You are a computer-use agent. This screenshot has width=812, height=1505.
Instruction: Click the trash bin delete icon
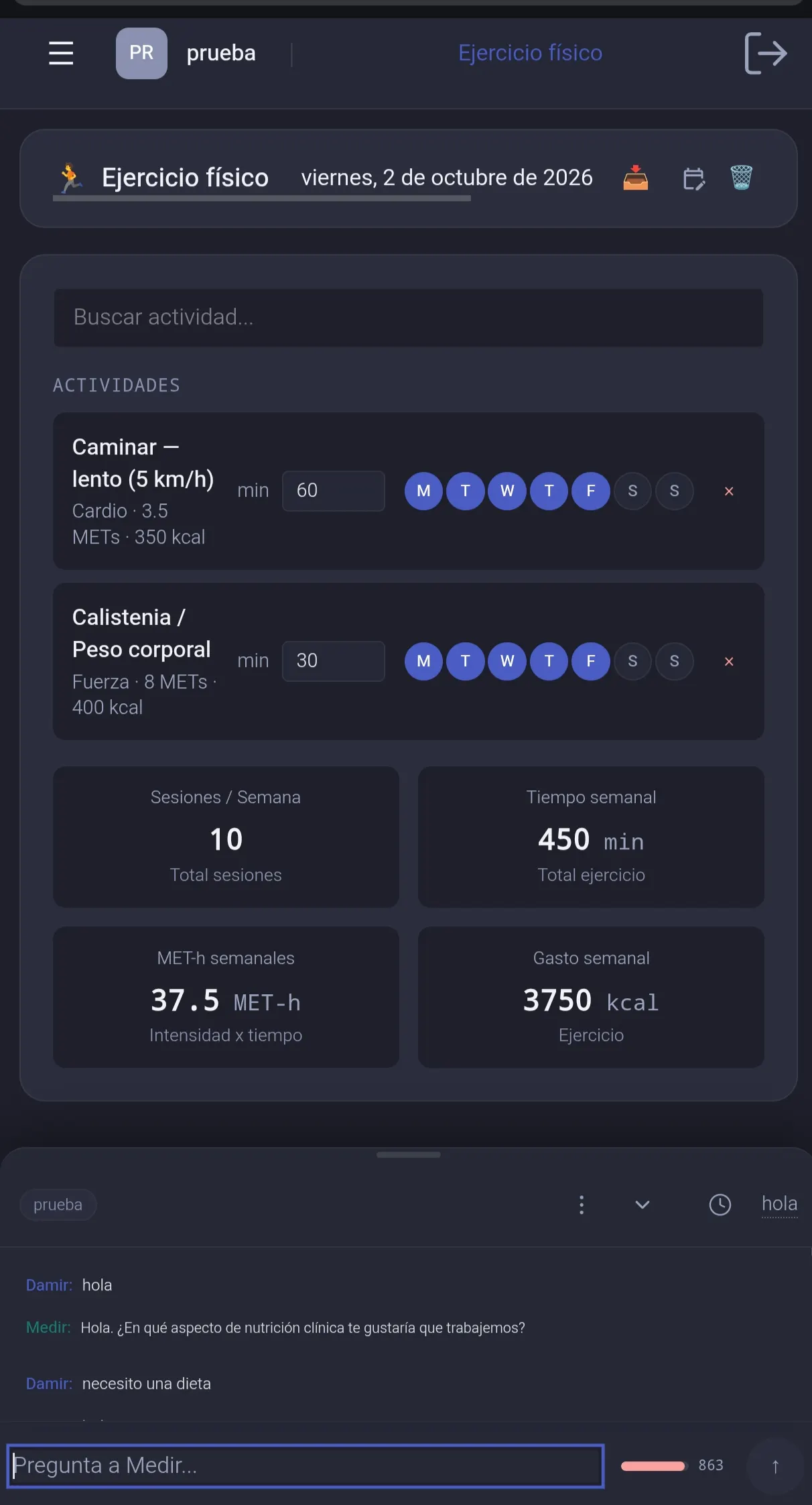pos(741,178)
